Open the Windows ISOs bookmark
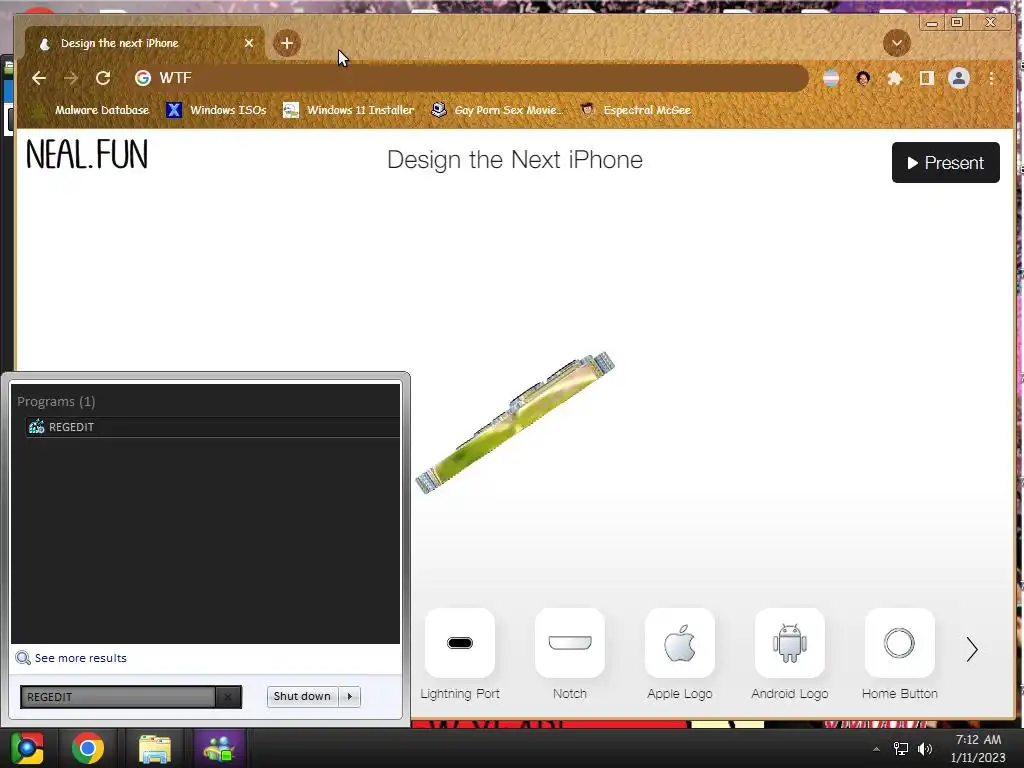Screen dimensions: 1024x768 coord(216,110)
